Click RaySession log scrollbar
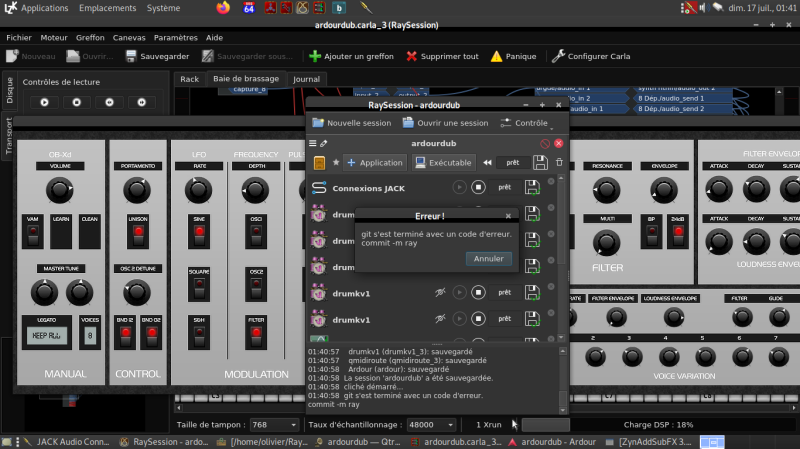The image size is (800, 449). click(563, 381)
